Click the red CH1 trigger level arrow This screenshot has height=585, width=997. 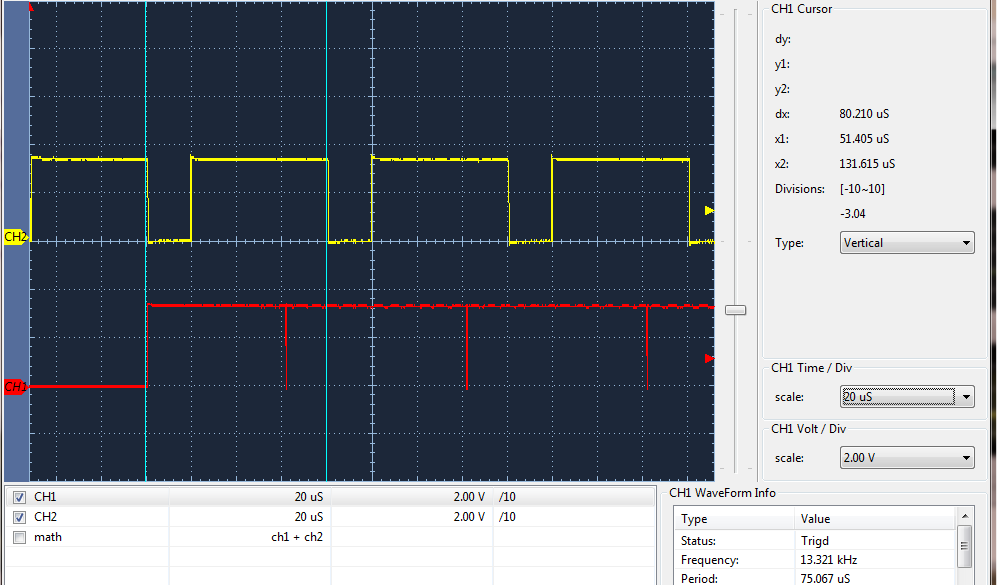point(710,359)
